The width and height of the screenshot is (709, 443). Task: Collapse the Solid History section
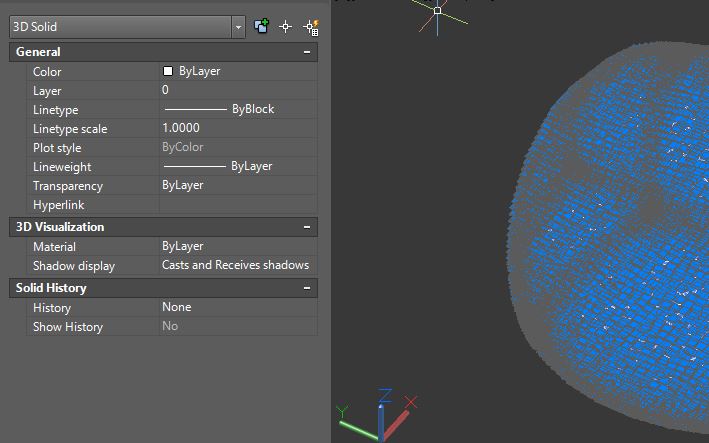click(x=307, y=288)
